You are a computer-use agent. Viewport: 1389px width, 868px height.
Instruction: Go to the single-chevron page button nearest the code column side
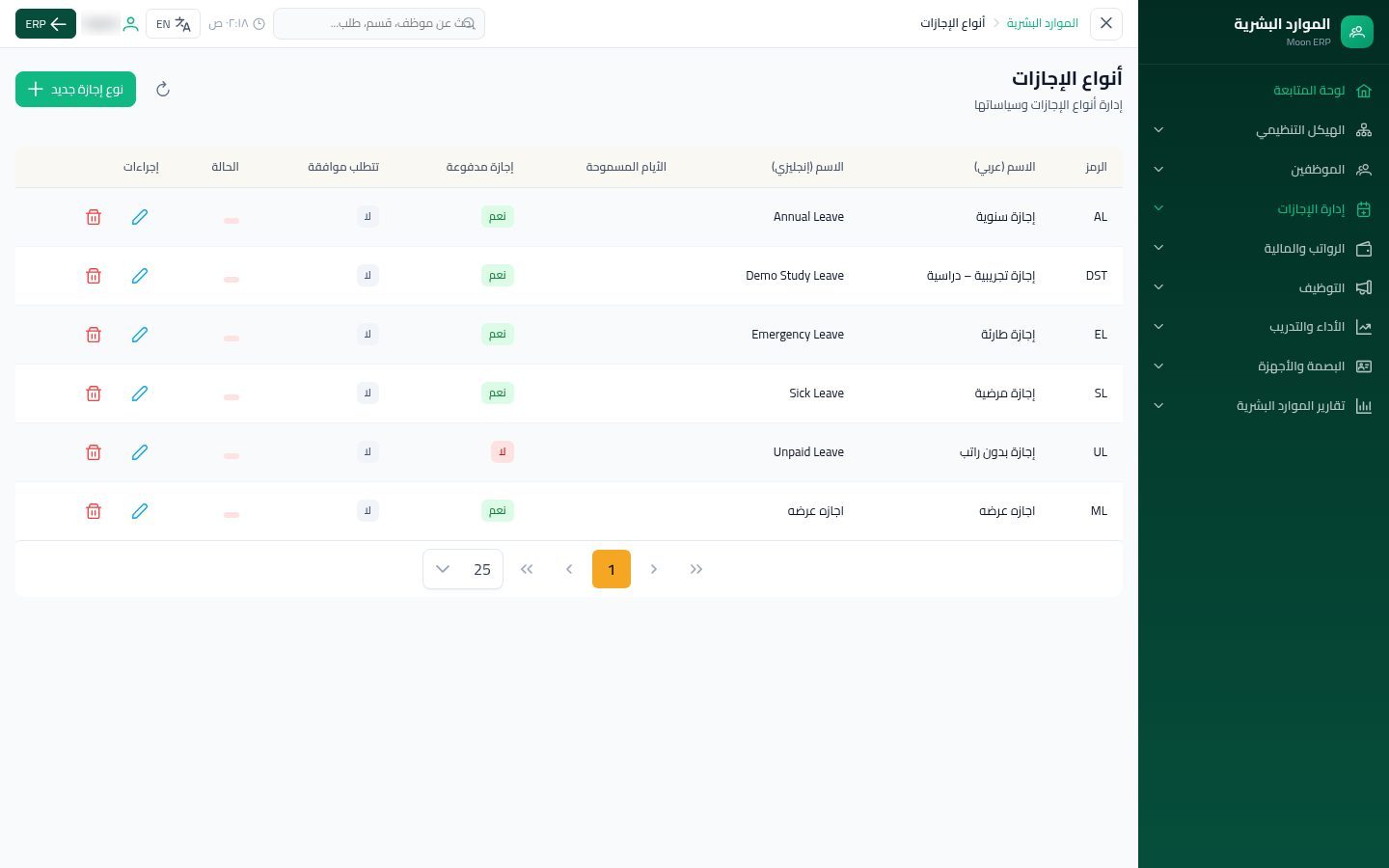(x=654, y=569)
